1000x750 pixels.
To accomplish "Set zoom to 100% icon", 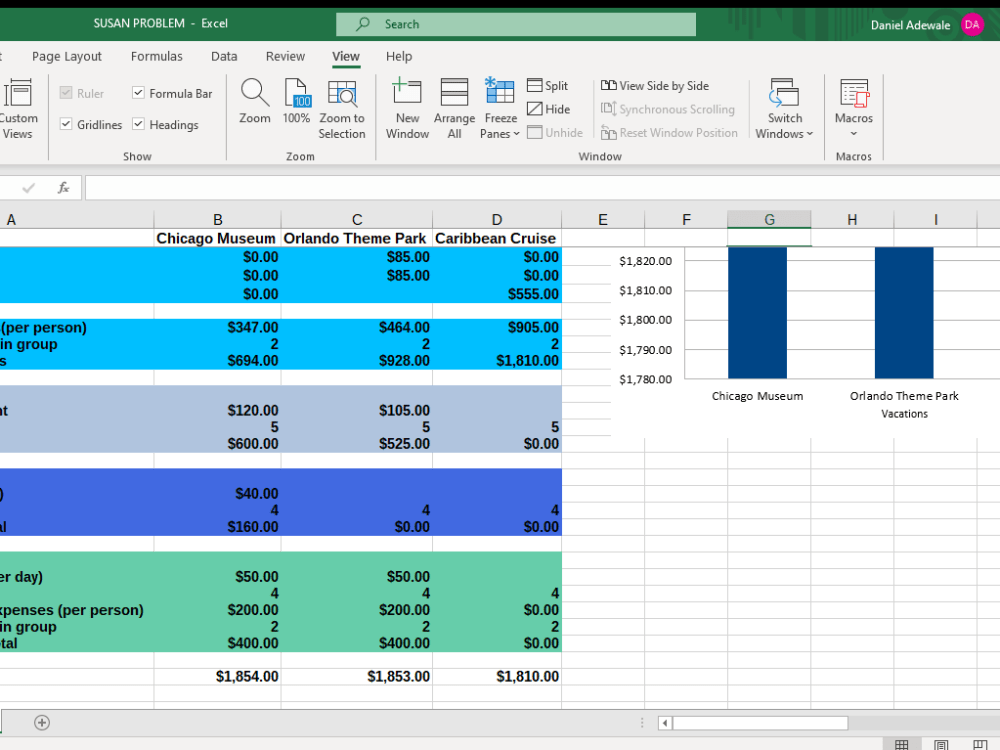I will (297, 93).
